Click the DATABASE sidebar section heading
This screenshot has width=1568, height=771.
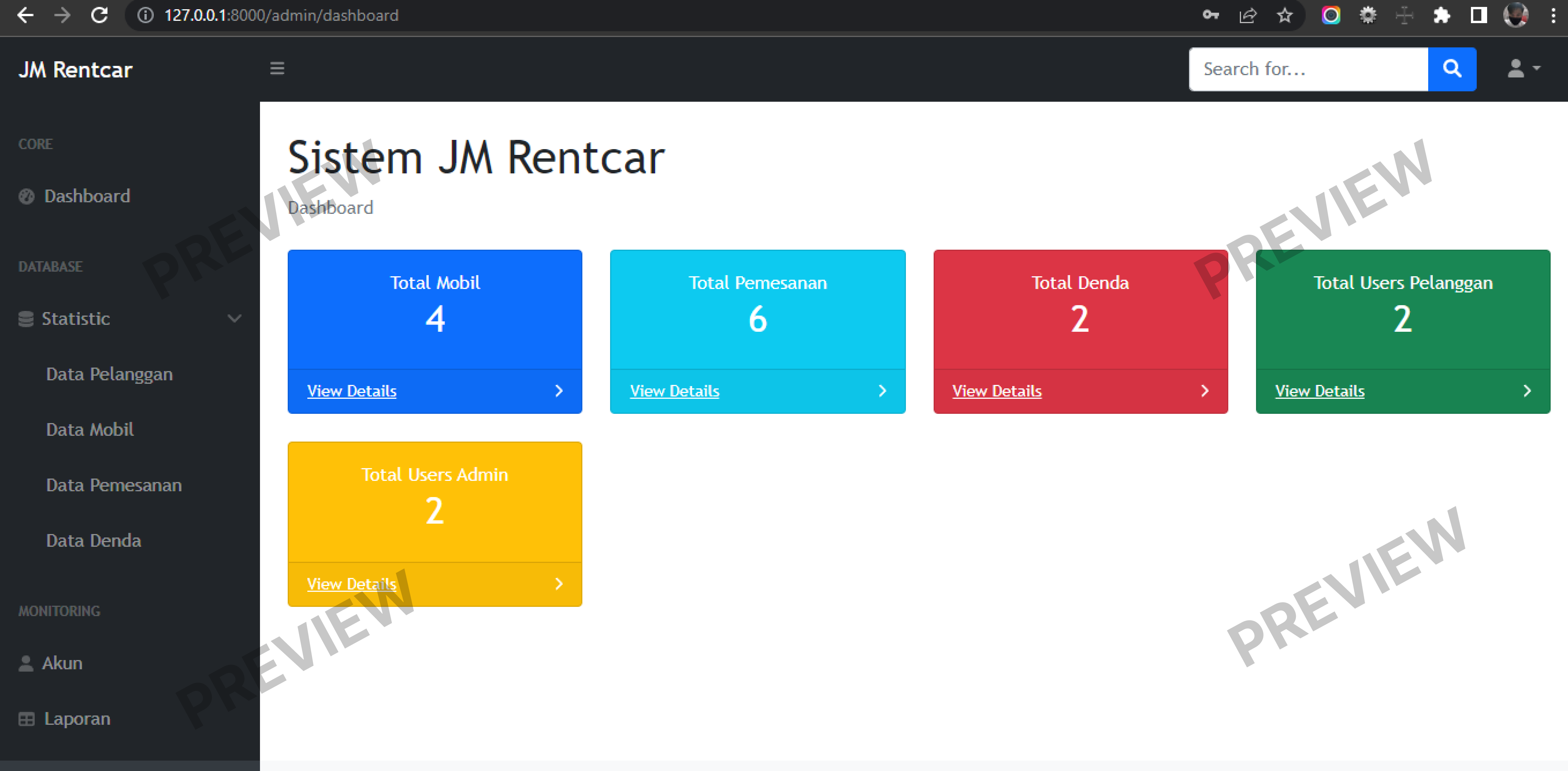point(50,267)
